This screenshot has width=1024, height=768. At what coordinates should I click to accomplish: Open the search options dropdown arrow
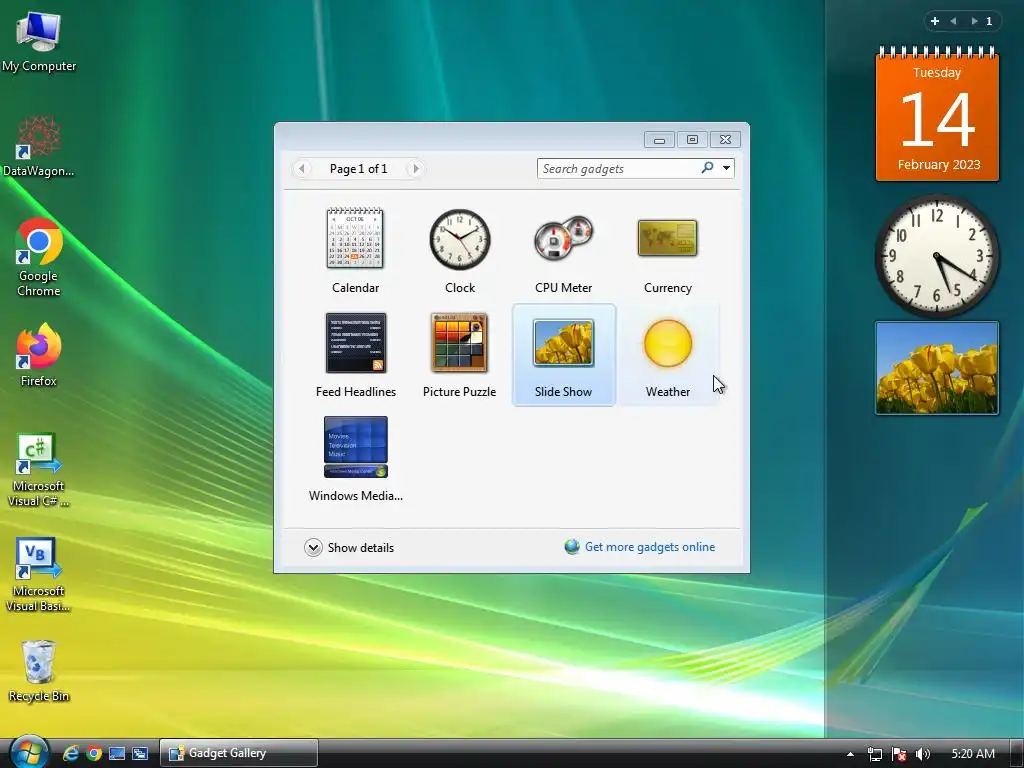point(726,168)
